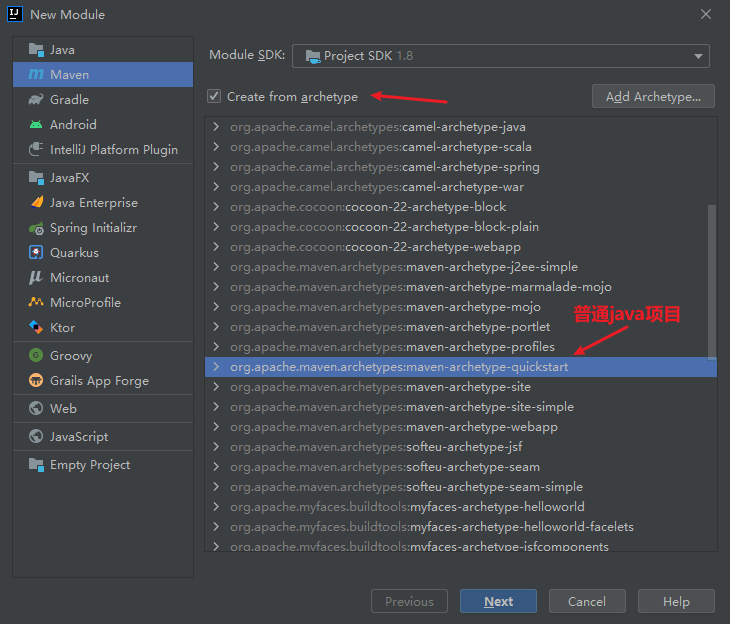Screen dimensions: 730x624
Task: Expand softeu-archetype-jsf chevron
Action: point(216,447)
